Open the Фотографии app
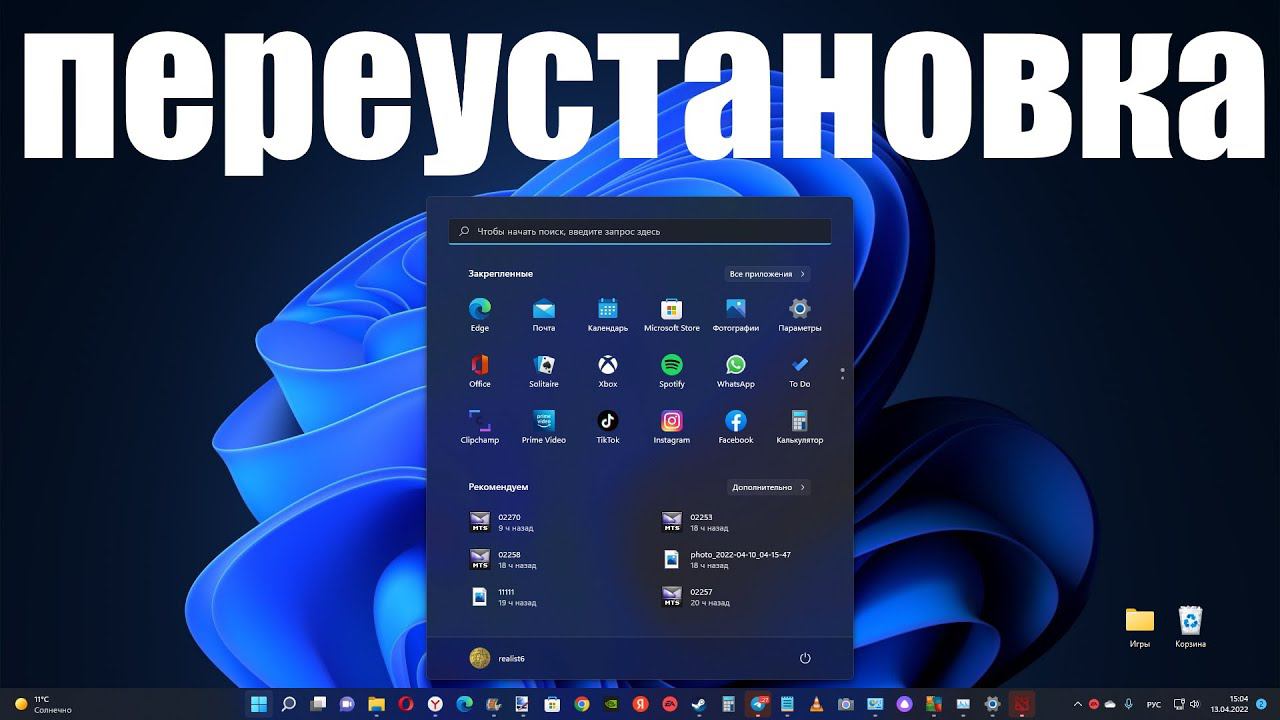Screen dimensions: 1280x720 coord(736,314)
